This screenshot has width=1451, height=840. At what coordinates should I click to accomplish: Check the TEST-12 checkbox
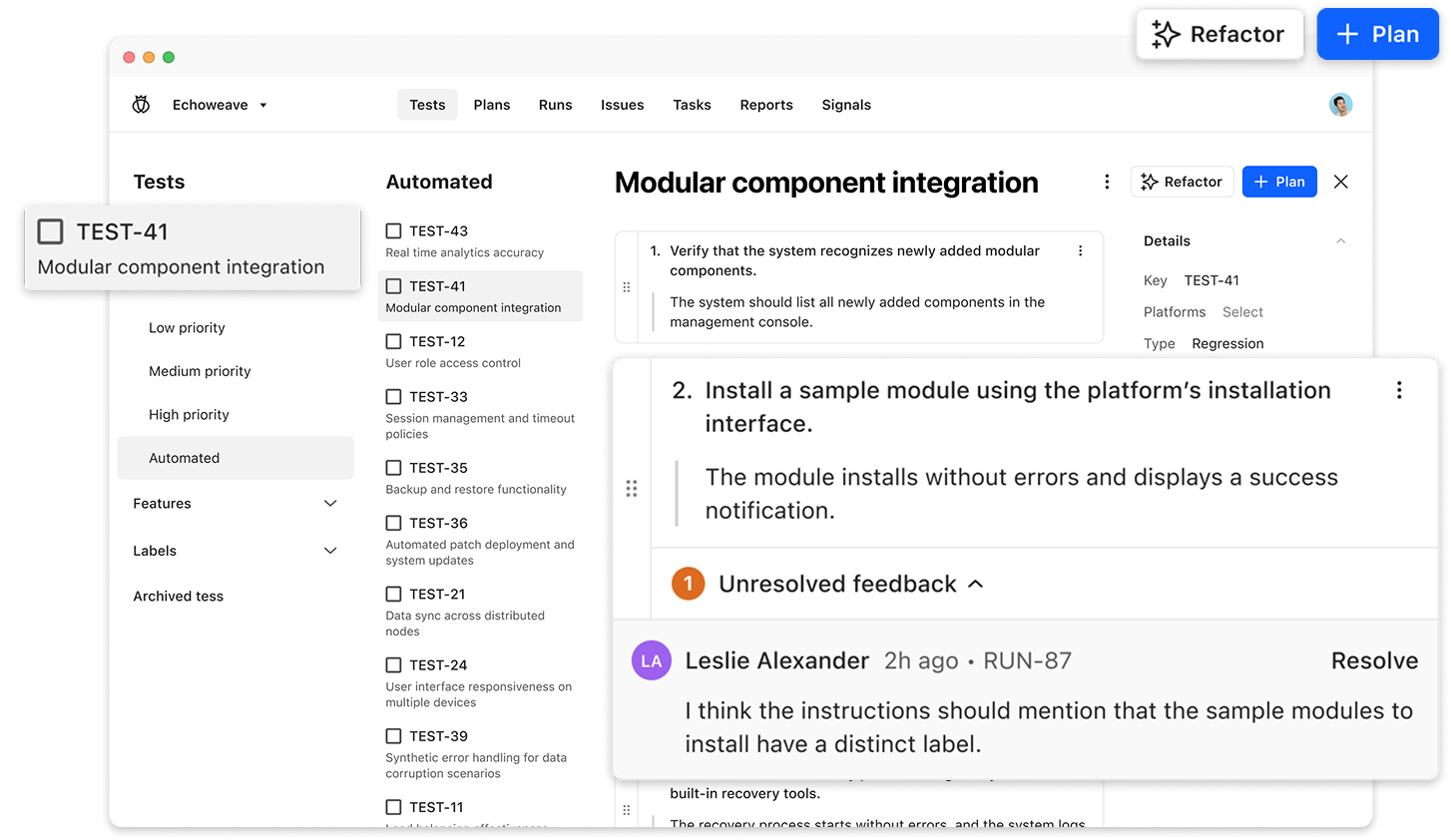pyautogui.click(x=392, y=340)
